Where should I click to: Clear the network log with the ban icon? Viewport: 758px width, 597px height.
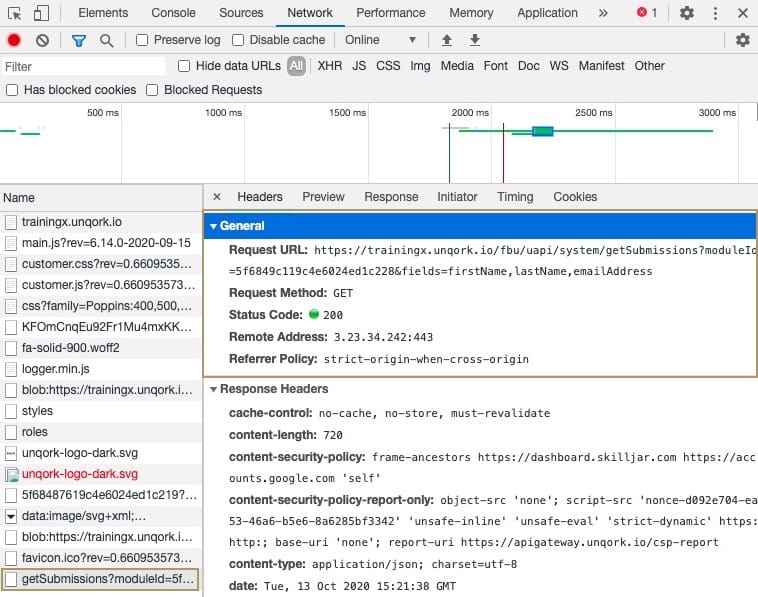(43, 40)
